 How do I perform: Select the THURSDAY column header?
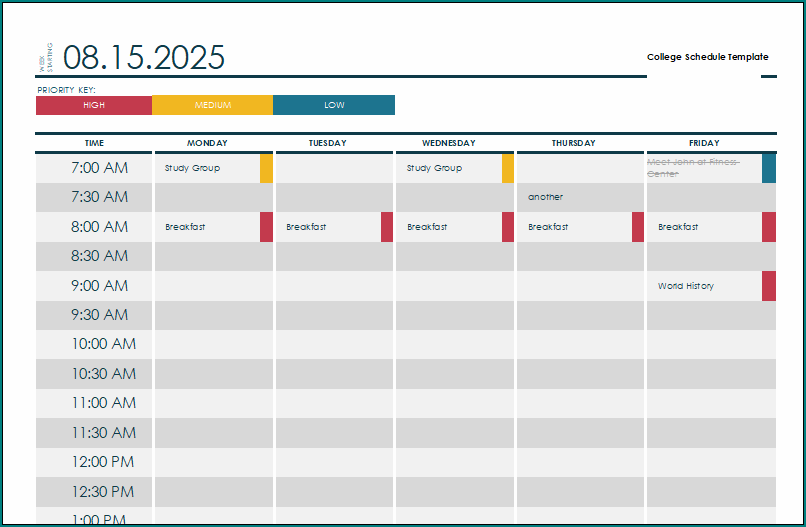pyautogui.click(x=573, y=143)
